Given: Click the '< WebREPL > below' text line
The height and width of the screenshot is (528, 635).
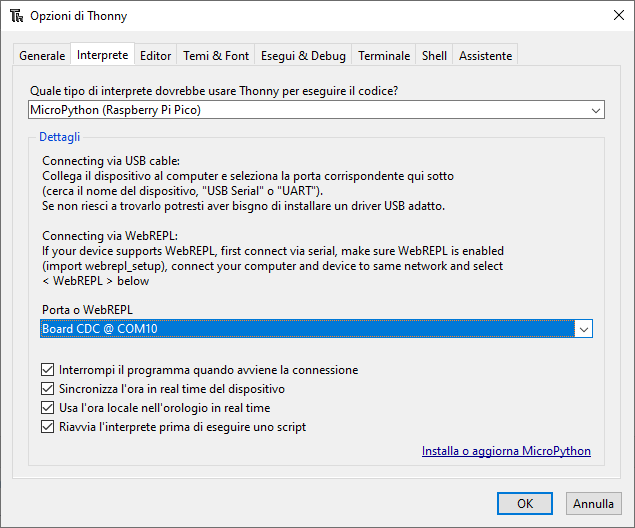Looking at the screenshot, I should [x=96, y=281].
